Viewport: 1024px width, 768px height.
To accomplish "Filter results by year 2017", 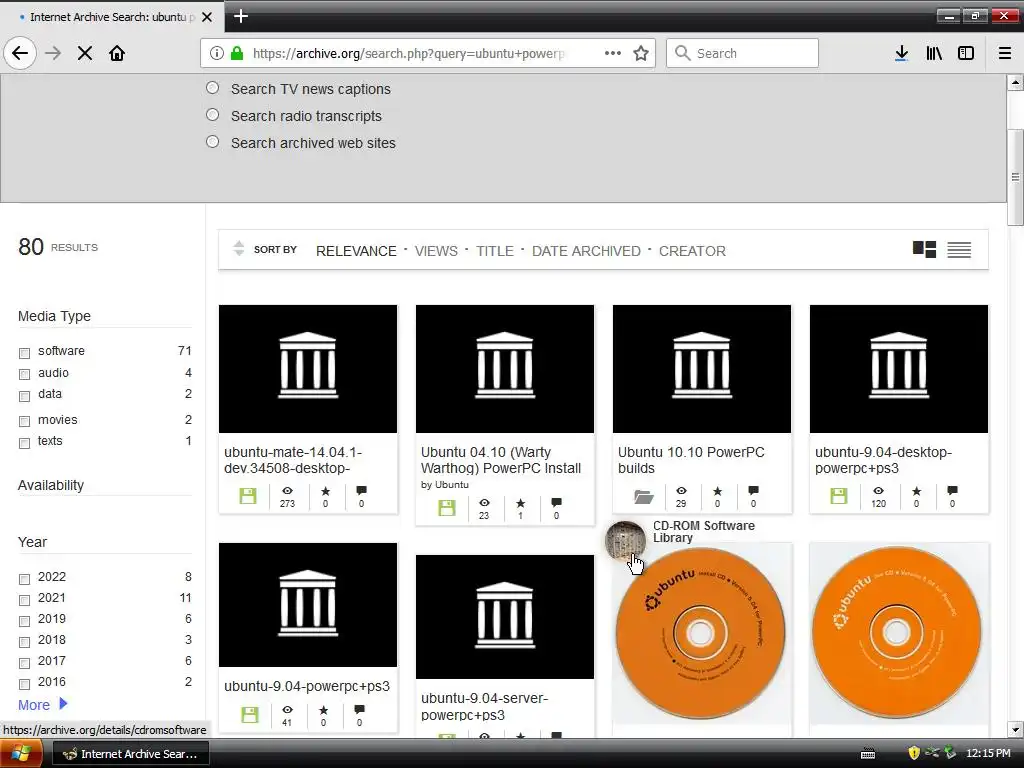I will point(25,663).
